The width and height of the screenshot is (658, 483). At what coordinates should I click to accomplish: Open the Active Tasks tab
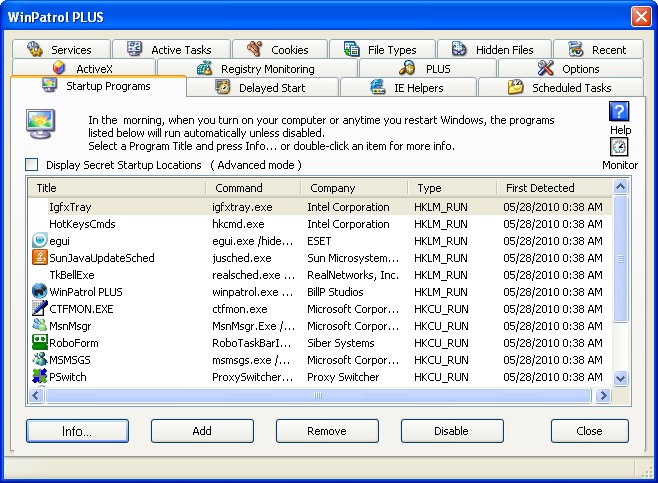(x=172, y=49)
